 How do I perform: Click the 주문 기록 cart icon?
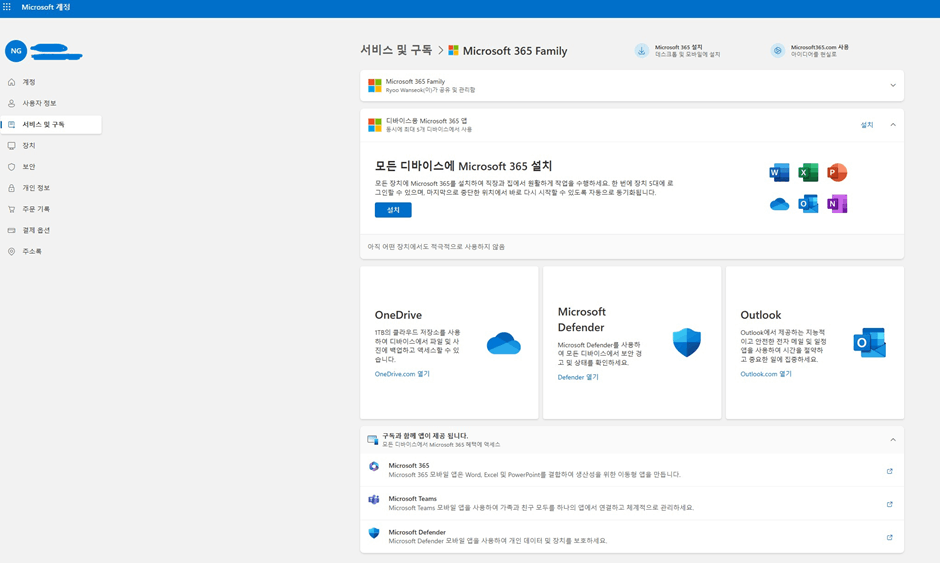[11, 209]
